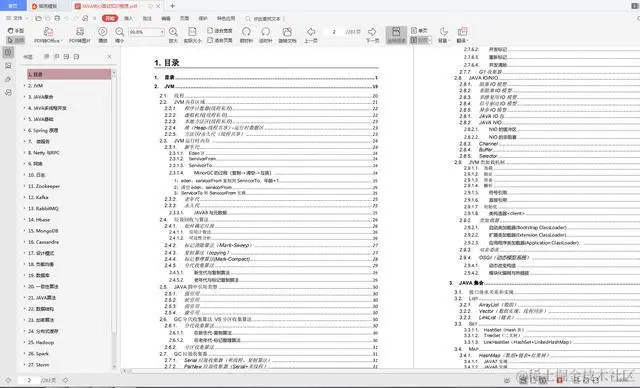
Task: Switch to Annotate ribbon tab
Action: click(x=147, y=18)
